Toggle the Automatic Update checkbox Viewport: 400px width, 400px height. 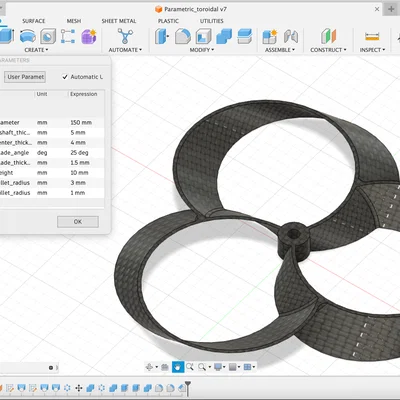[x=65, y=77]
